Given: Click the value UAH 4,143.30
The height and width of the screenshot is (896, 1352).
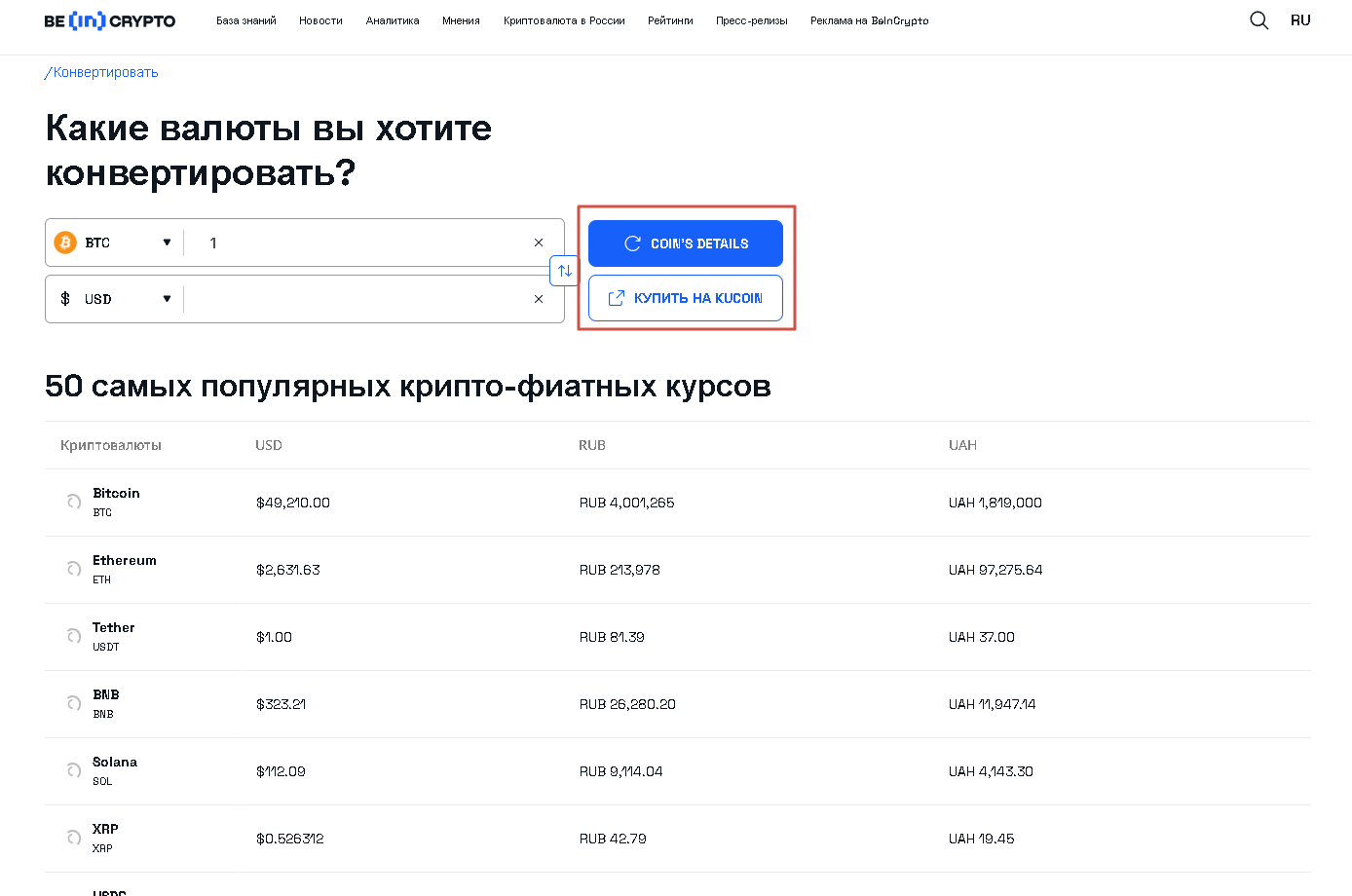Looking at the screenshot, I should [992, 771].
